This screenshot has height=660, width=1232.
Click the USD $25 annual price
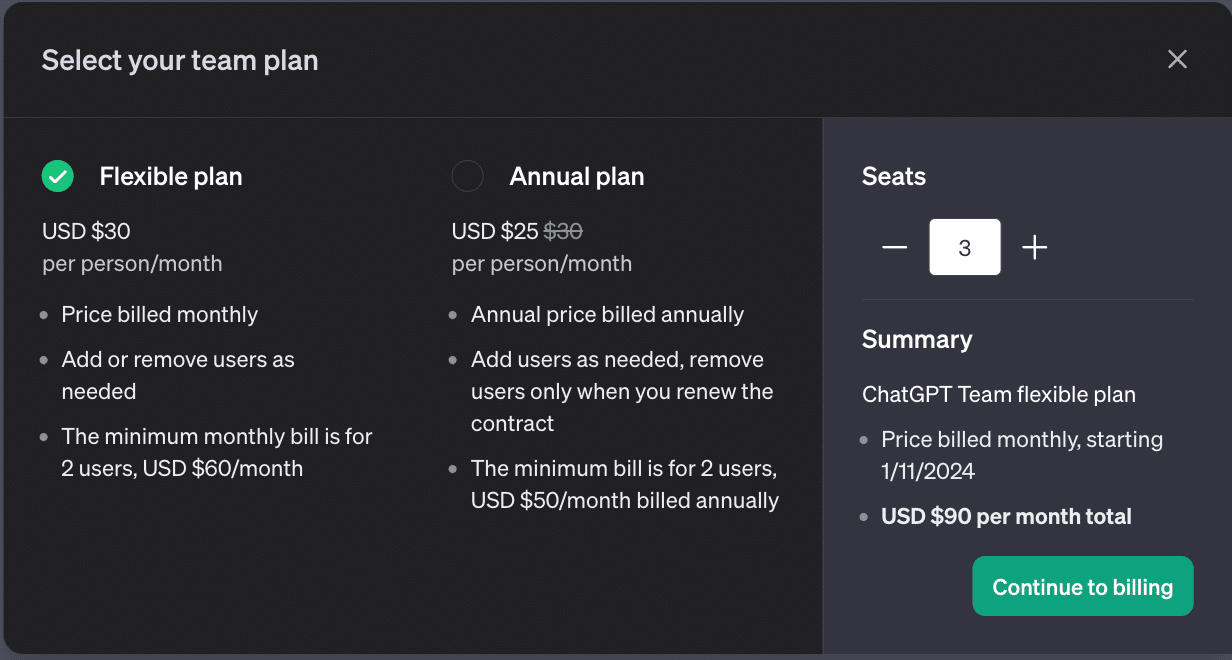click(x=495, y=231)
